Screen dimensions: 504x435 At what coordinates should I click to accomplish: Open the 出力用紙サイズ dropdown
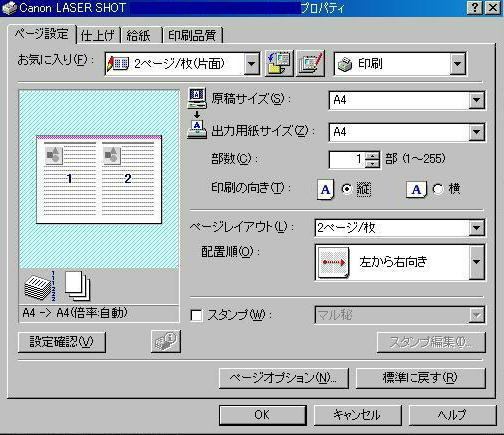476,132
